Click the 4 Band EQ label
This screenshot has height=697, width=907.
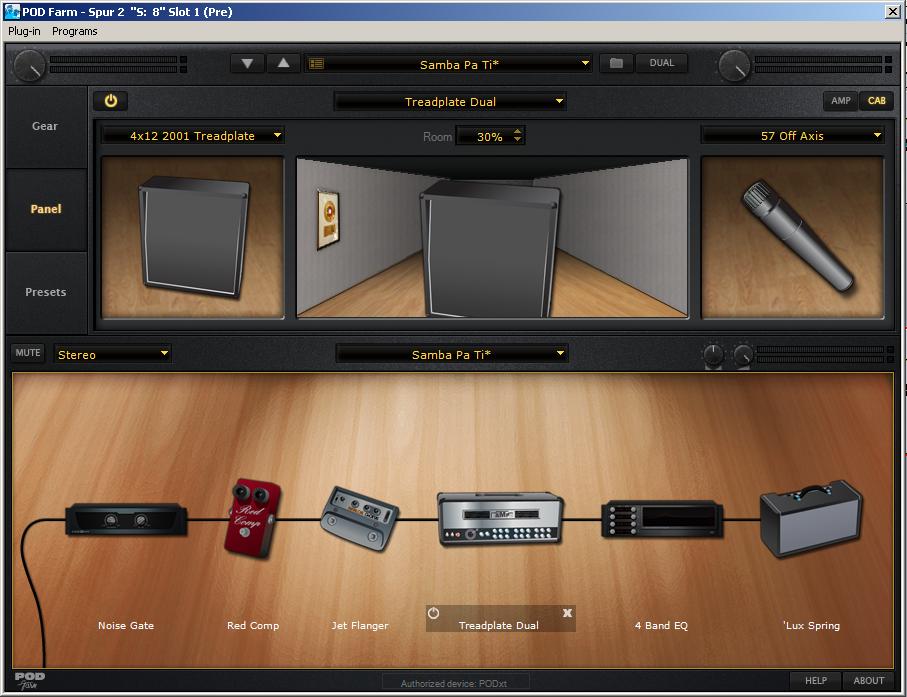[661, 625]
